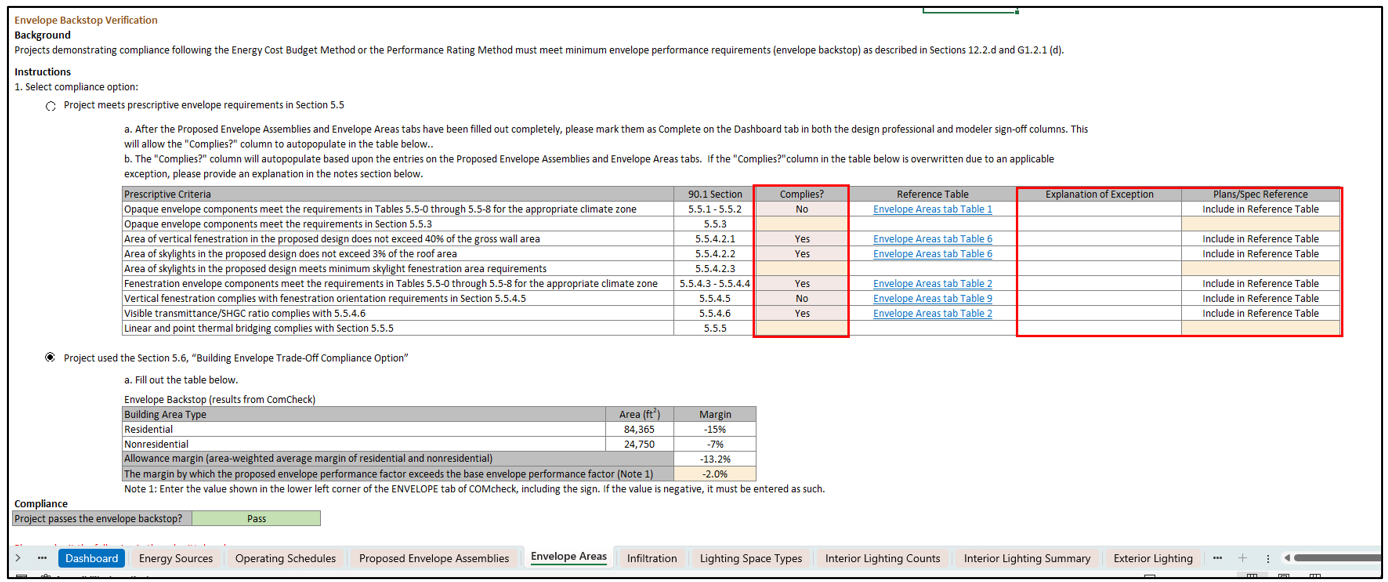Image resolution: width=1388 pixels, height=582 pixels.
Task: Open the Envelope Areas tab Table 1 link
Action: pyautogui.click(x=932, y=209)
